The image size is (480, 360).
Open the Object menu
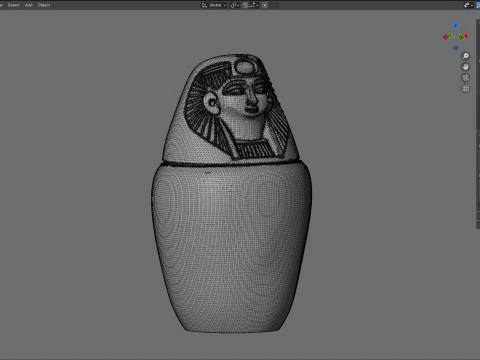coord(44,5)
